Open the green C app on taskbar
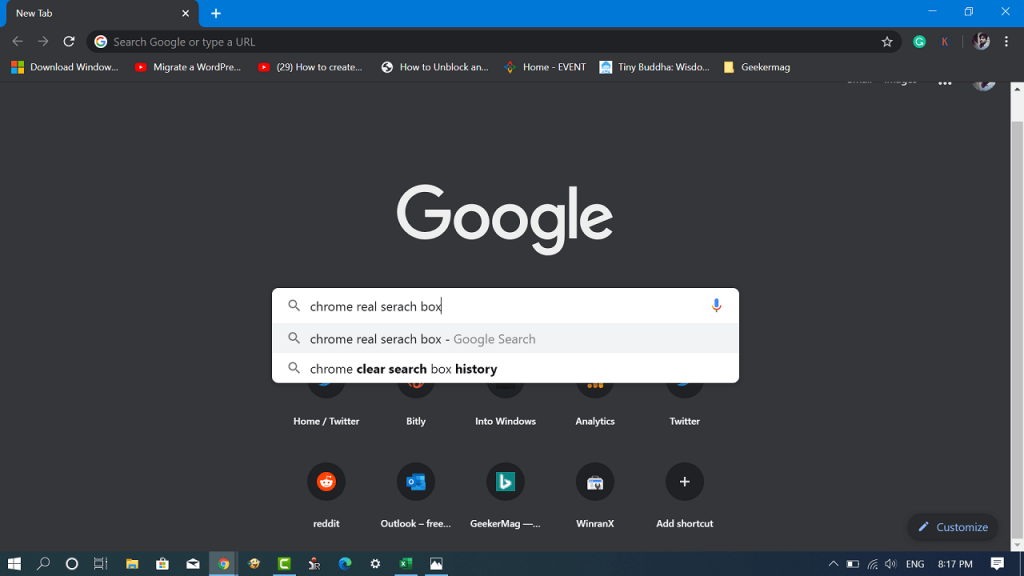The image size is (1024, 576). (x=284, y=564)
